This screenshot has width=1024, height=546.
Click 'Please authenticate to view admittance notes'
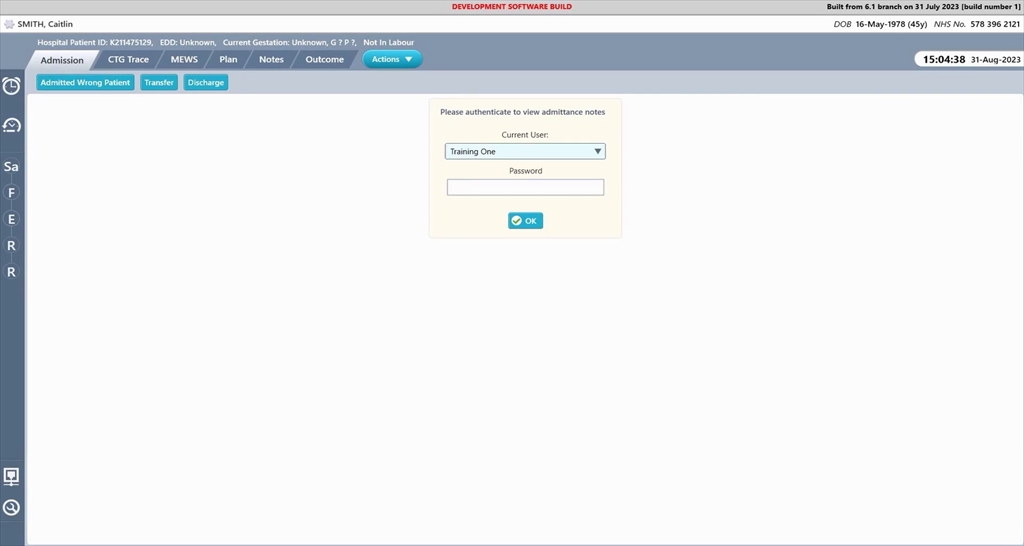[522, 112]
